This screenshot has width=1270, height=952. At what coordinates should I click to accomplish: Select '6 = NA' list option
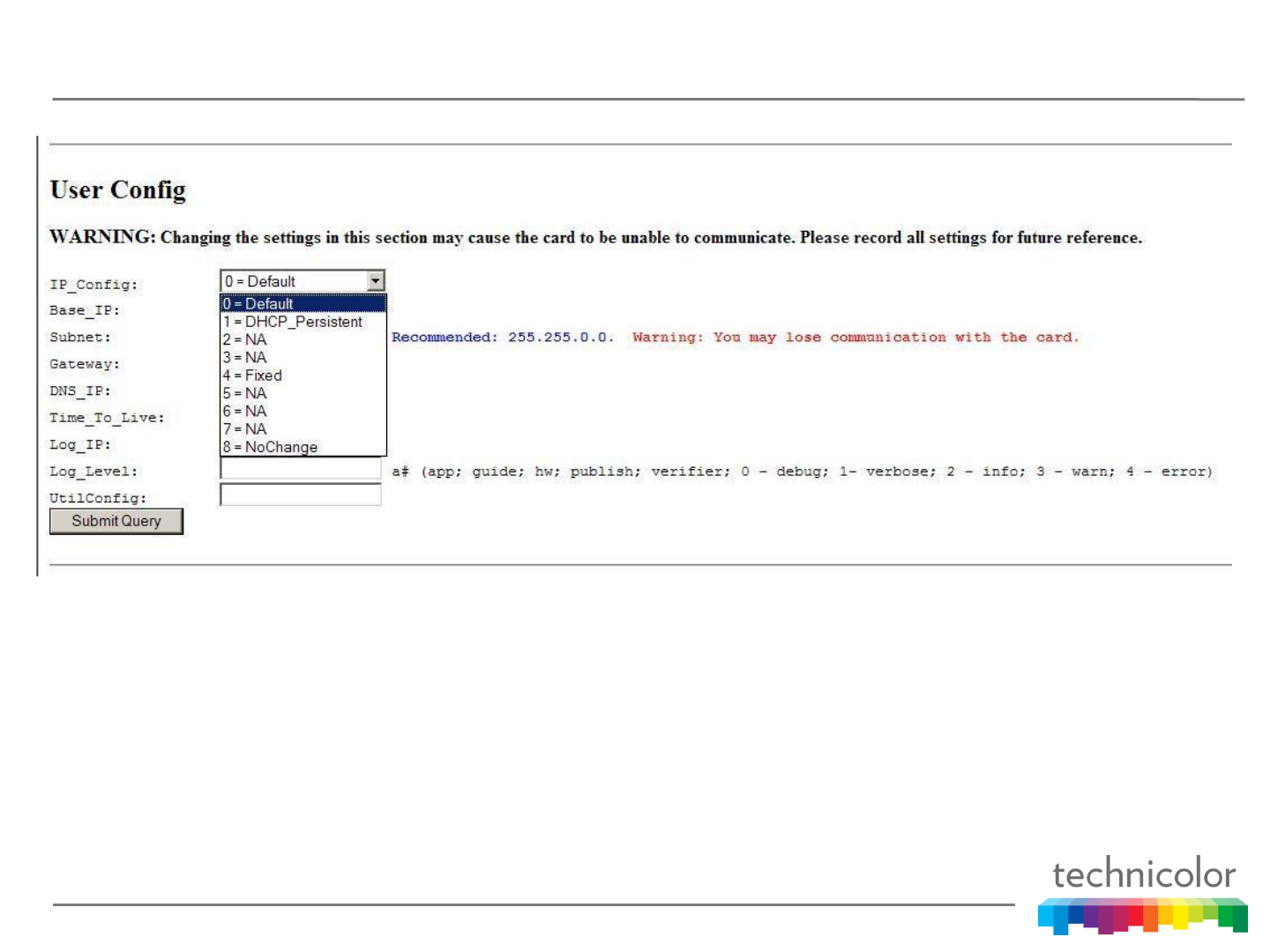pyautogui.click(x=303, y=411)
